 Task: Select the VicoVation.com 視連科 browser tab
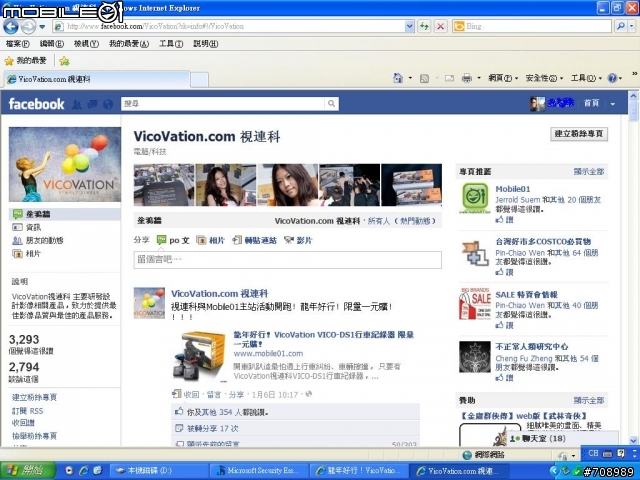[97, 79]
